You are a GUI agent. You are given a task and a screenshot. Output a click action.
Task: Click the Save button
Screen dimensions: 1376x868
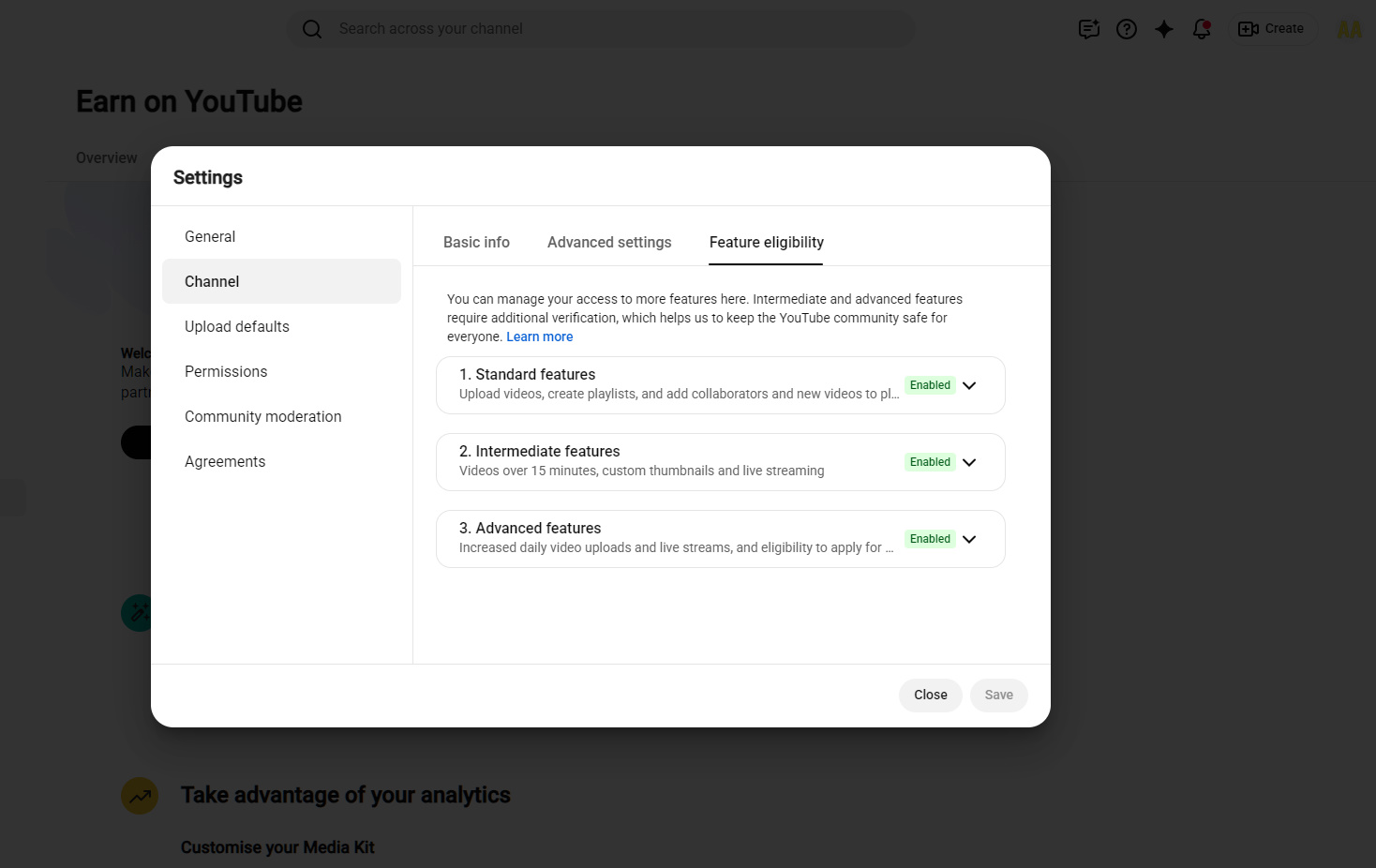pos(999,695)
